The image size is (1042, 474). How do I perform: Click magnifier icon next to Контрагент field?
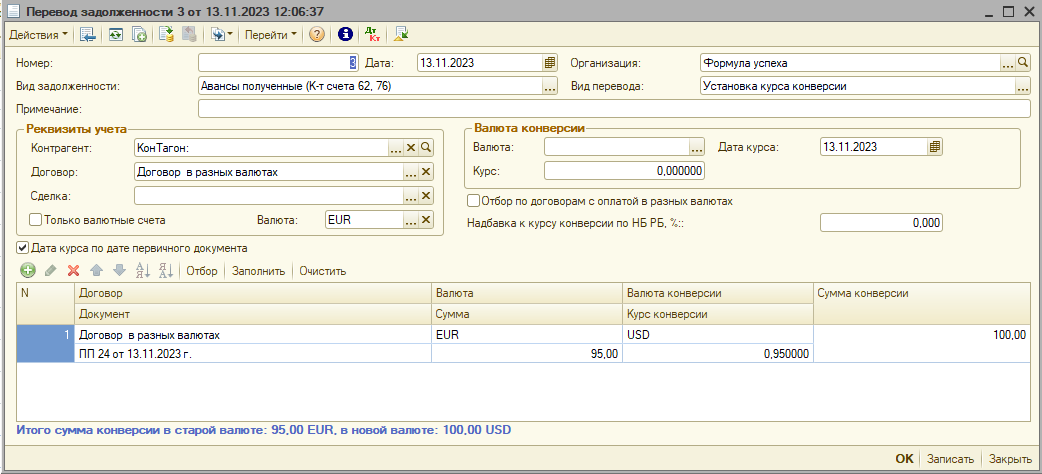[x=426, y=147]
